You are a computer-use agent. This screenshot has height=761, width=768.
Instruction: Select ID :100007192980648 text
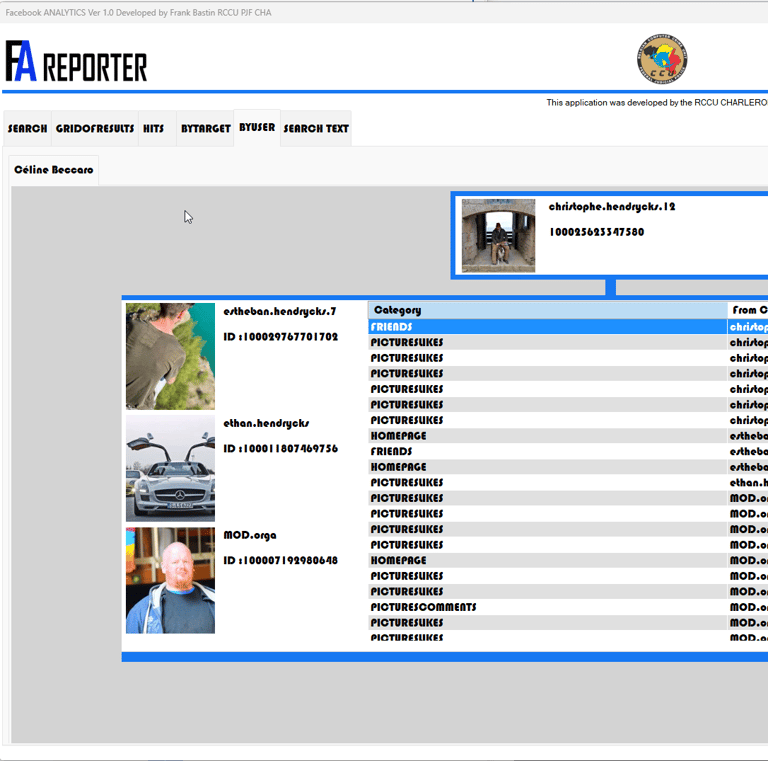coord(281,560)
